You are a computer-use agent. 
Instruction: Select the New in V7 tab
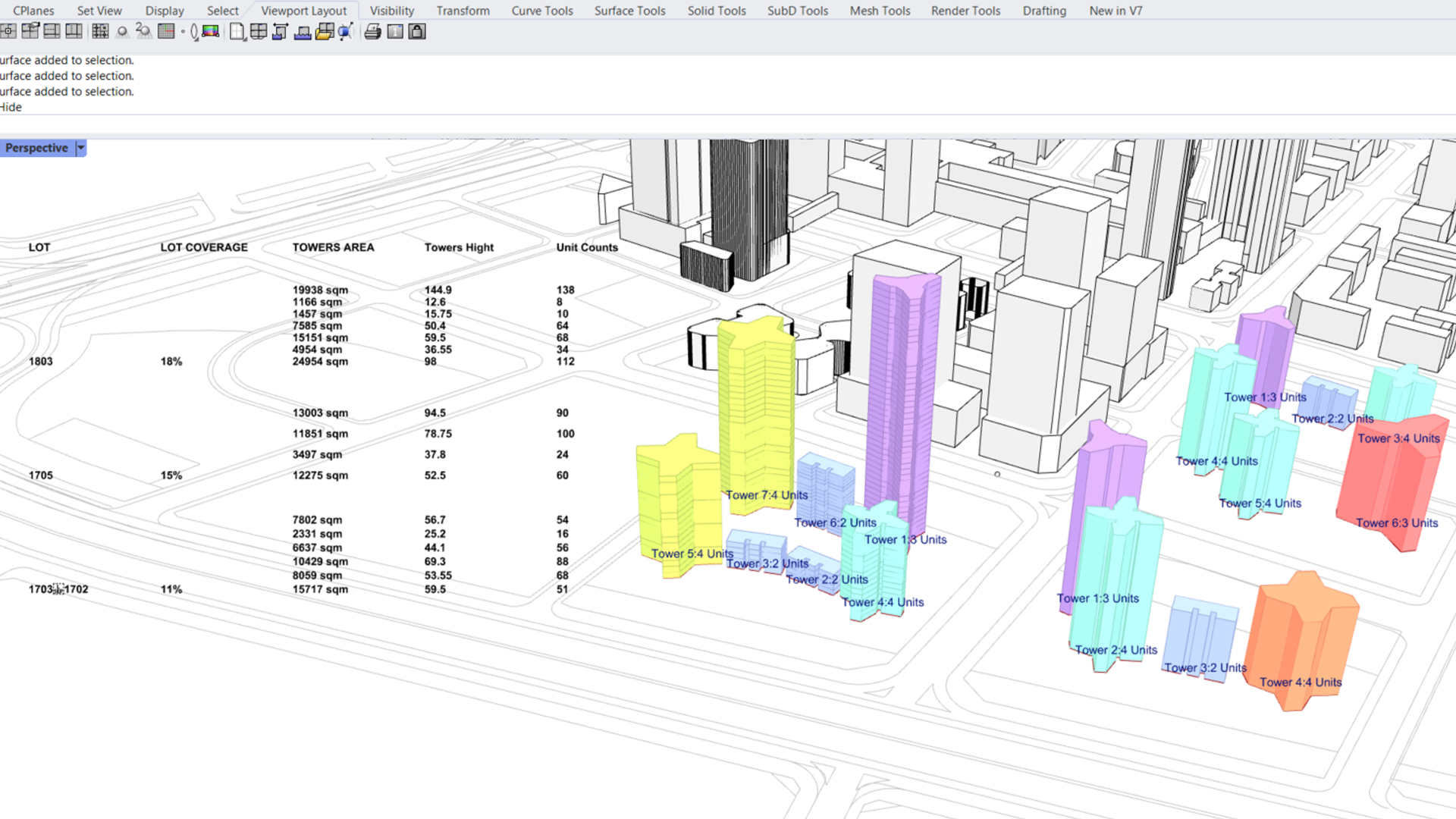(1116, 11)
